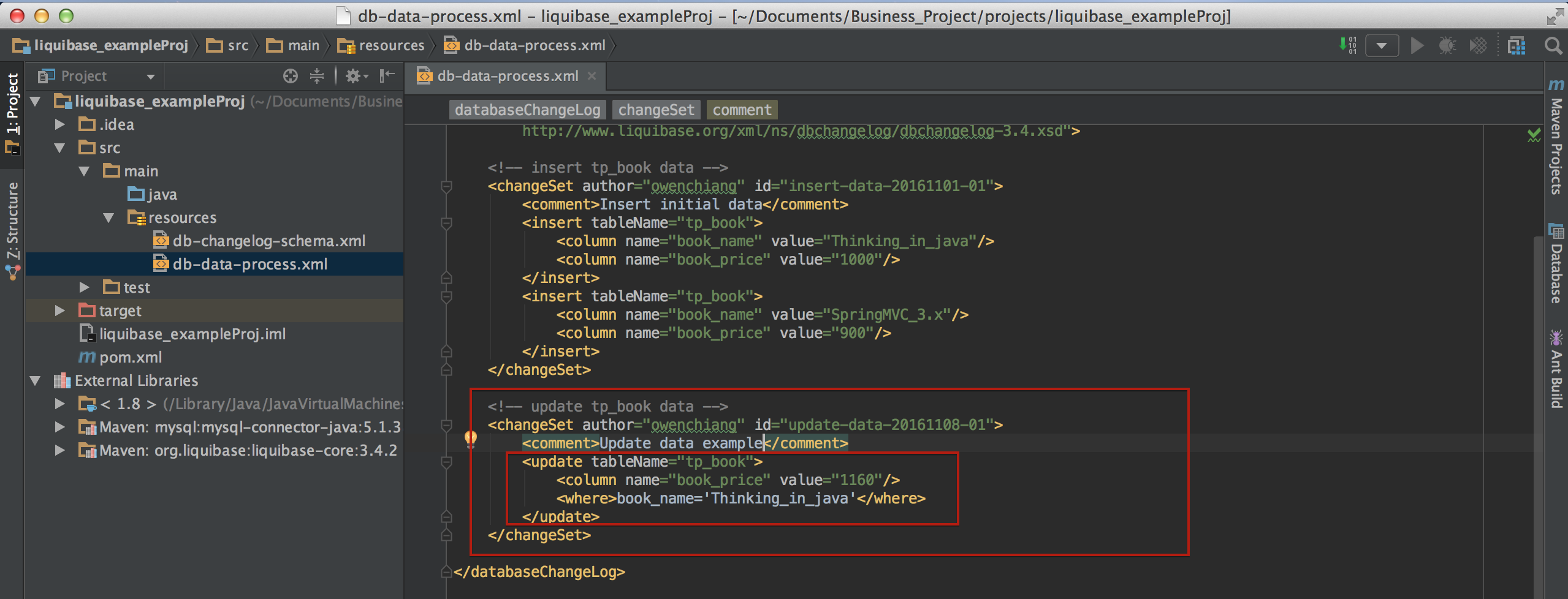Click resources in the navigation bar
This screenshot has height=599, width=1568.
click(x=381, y=45)
